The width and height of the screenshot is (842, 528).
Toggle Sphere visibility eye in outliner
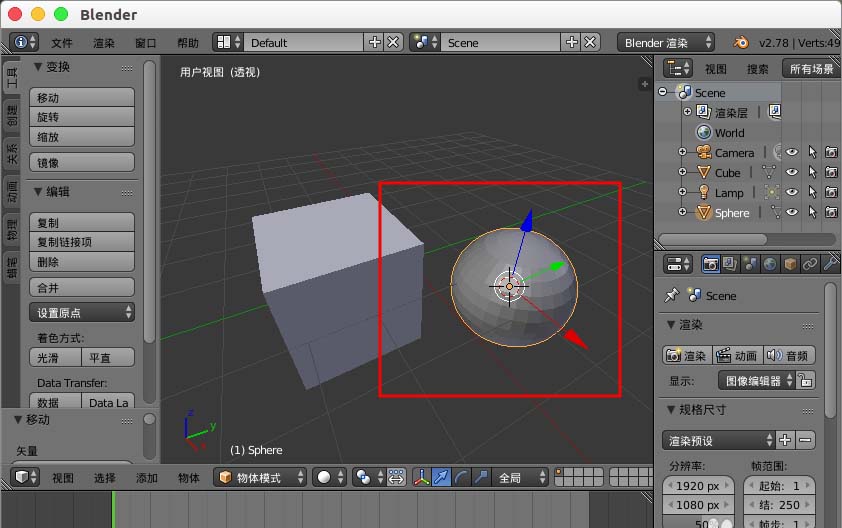click(x=792, y=212)
